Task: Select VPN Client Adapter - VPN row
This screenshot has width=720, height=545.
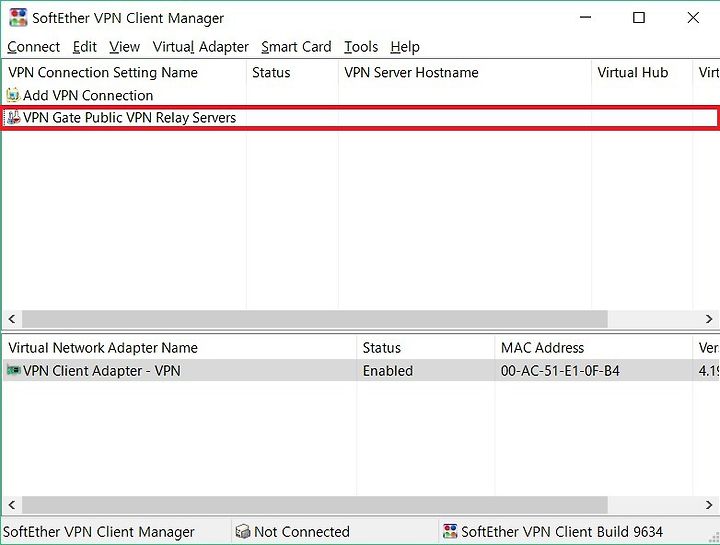Action: (361, 371)
